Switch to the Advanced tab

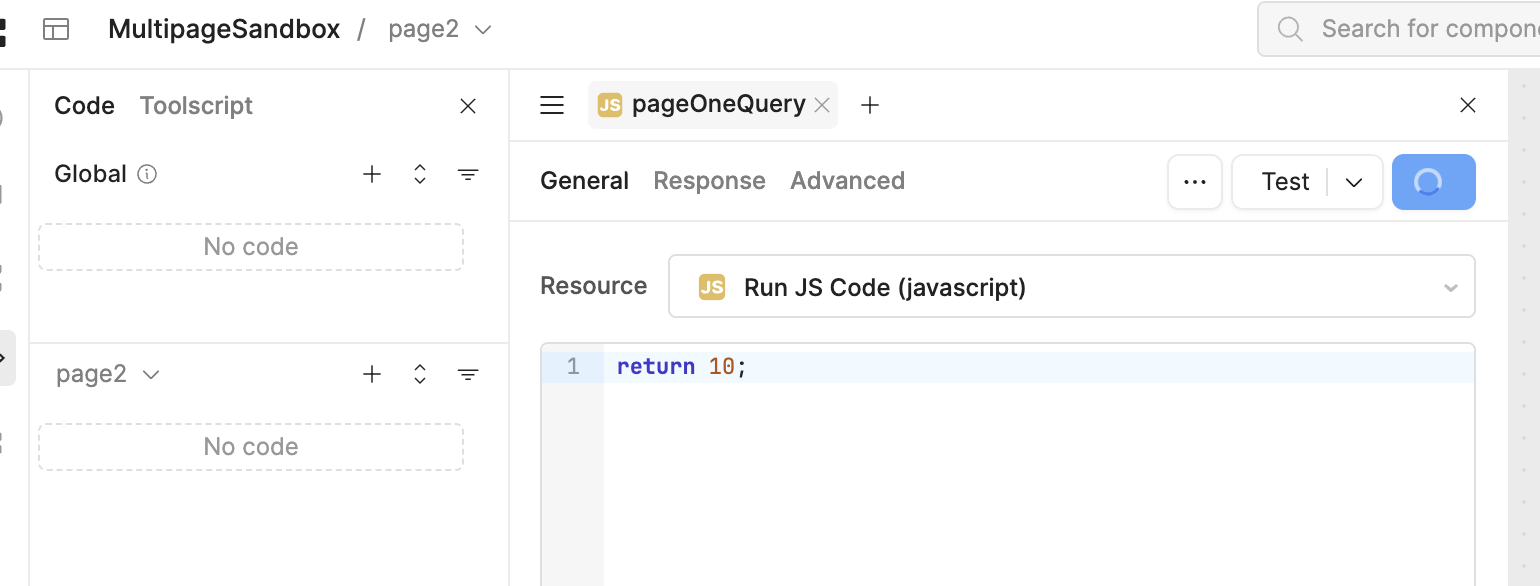[847, 181]
